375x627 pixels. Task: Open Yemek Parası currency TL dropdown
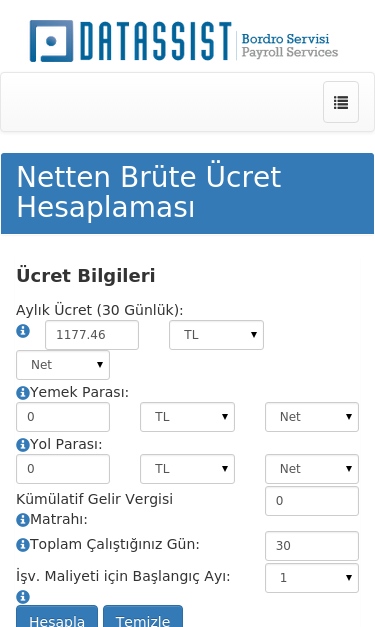[x=187, y=417]
